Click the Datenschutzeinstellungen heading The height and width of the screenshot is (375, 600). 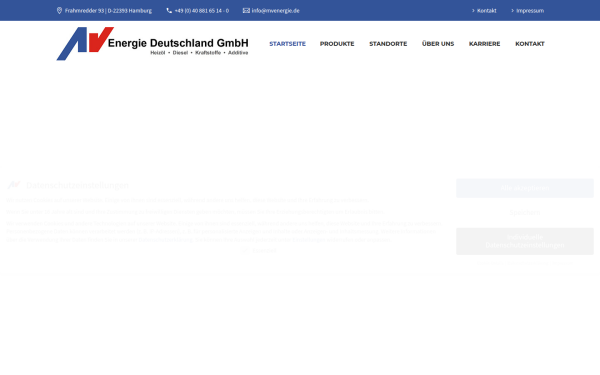77,185
